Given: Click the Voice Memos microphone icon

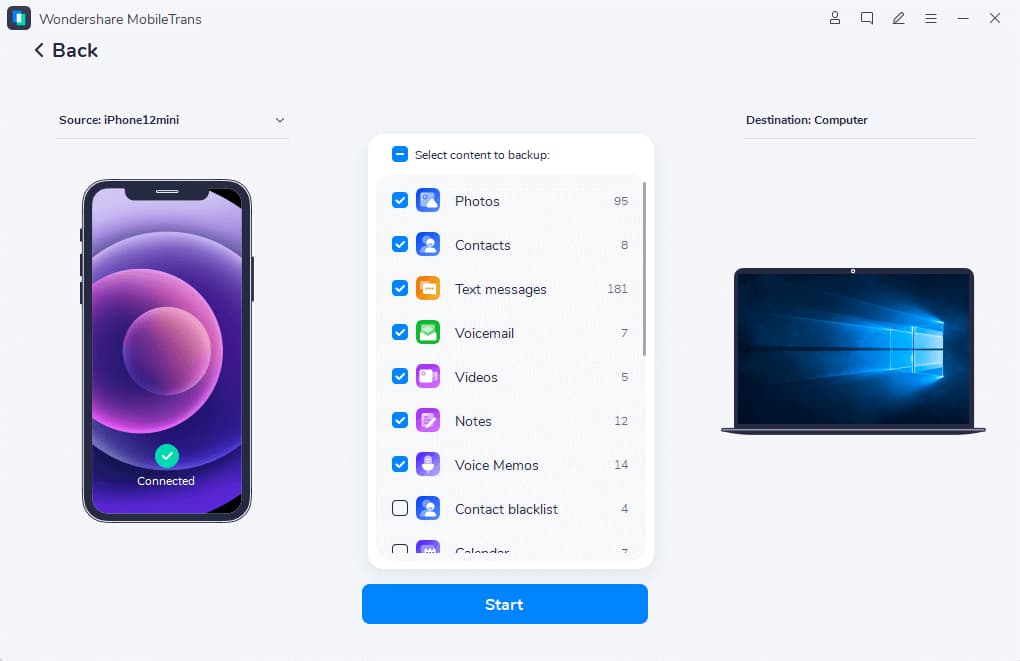Looking at the screenshot, I should click(428, 465).
